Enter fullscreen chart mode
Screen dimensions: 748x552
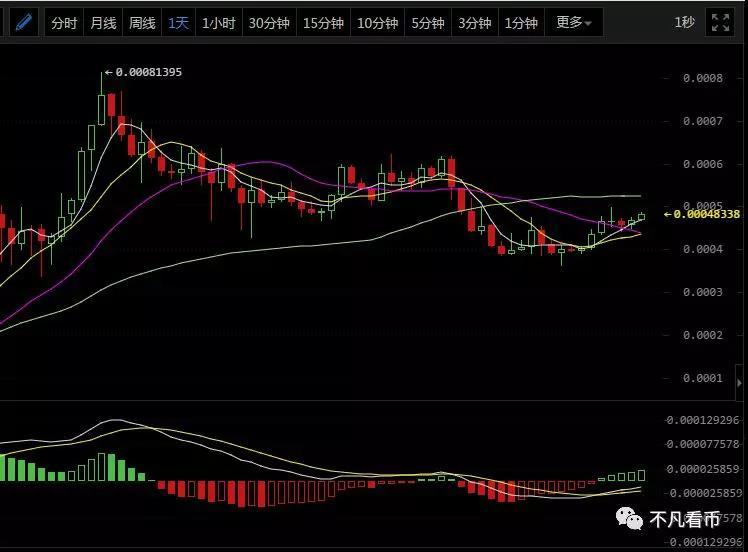pyautogui.click(x=720, y=22)
